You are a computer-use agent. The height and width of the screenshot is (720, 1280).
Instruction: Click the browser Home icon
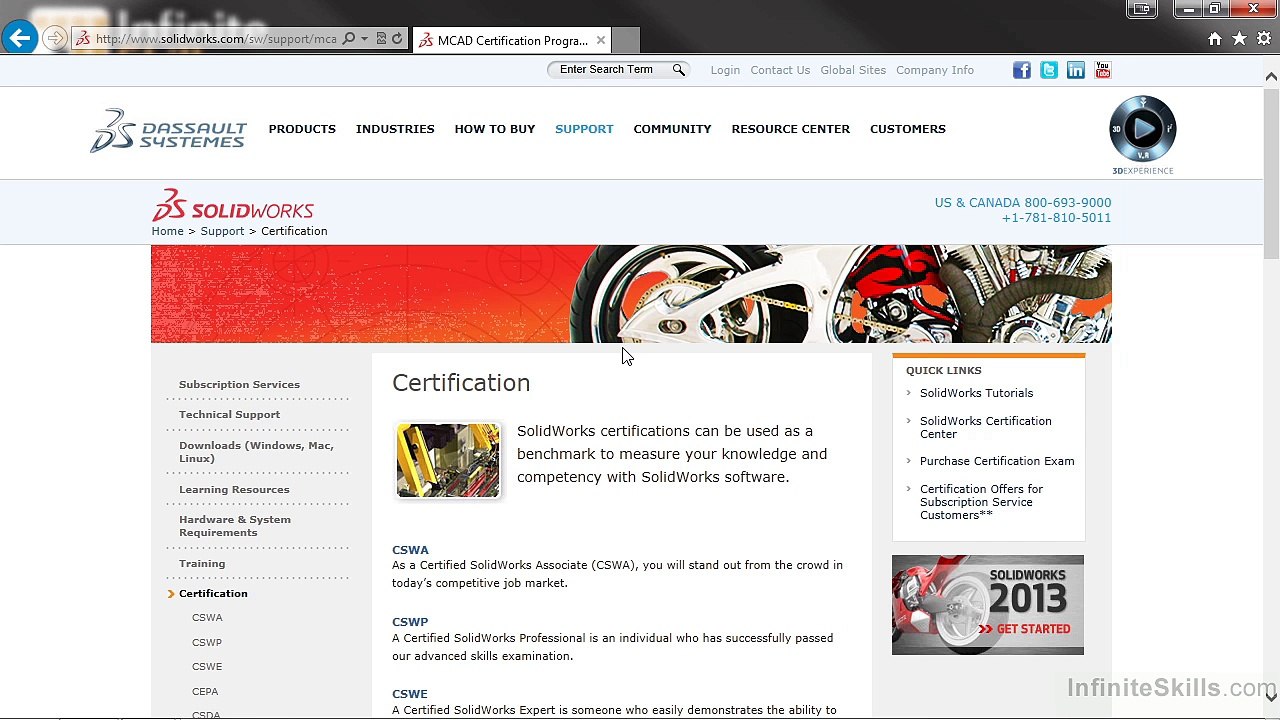pyautogui.click(x=1215, y=39)
